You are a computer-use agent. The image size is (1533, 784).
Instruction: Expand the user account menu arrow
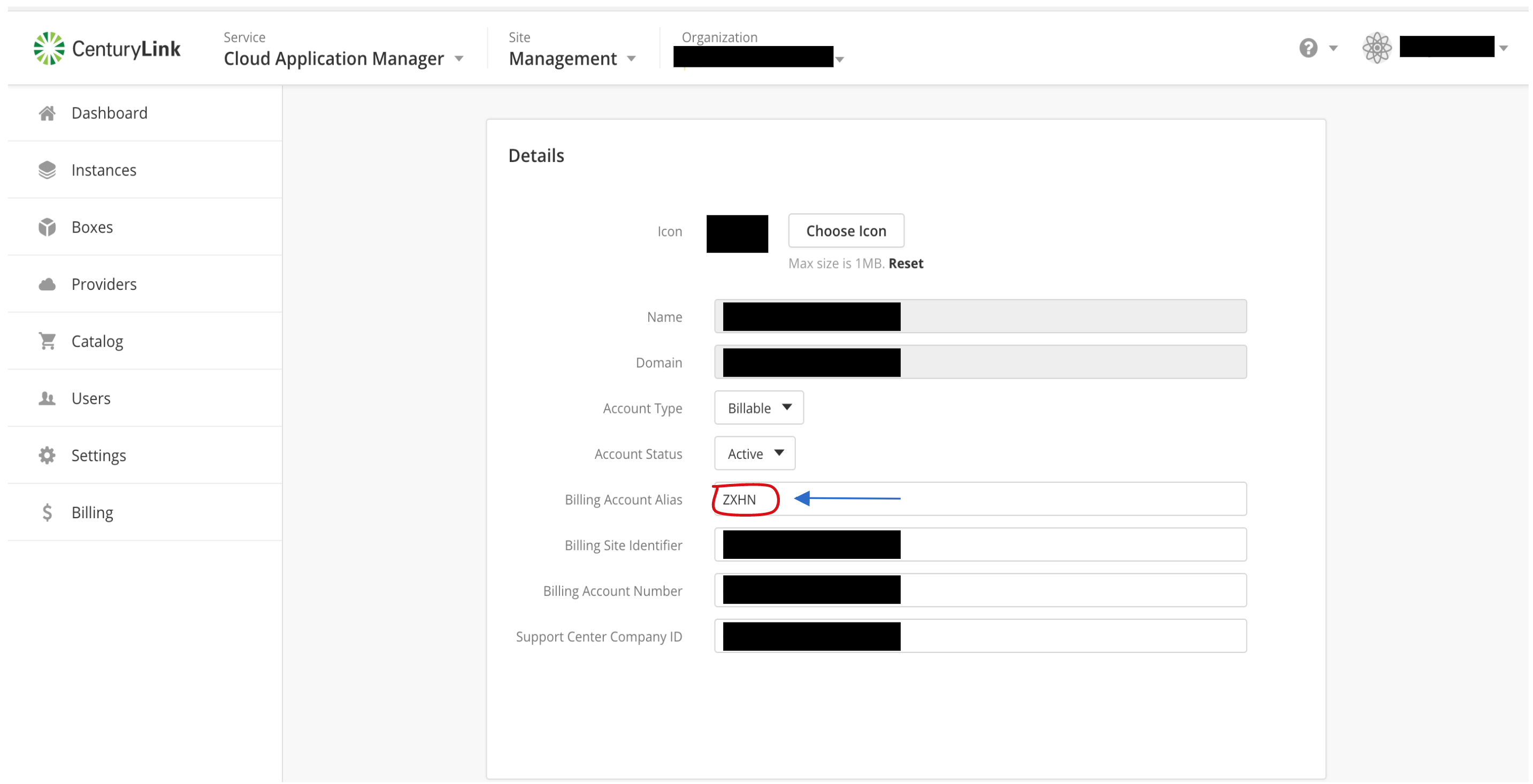click(1503, 48)
